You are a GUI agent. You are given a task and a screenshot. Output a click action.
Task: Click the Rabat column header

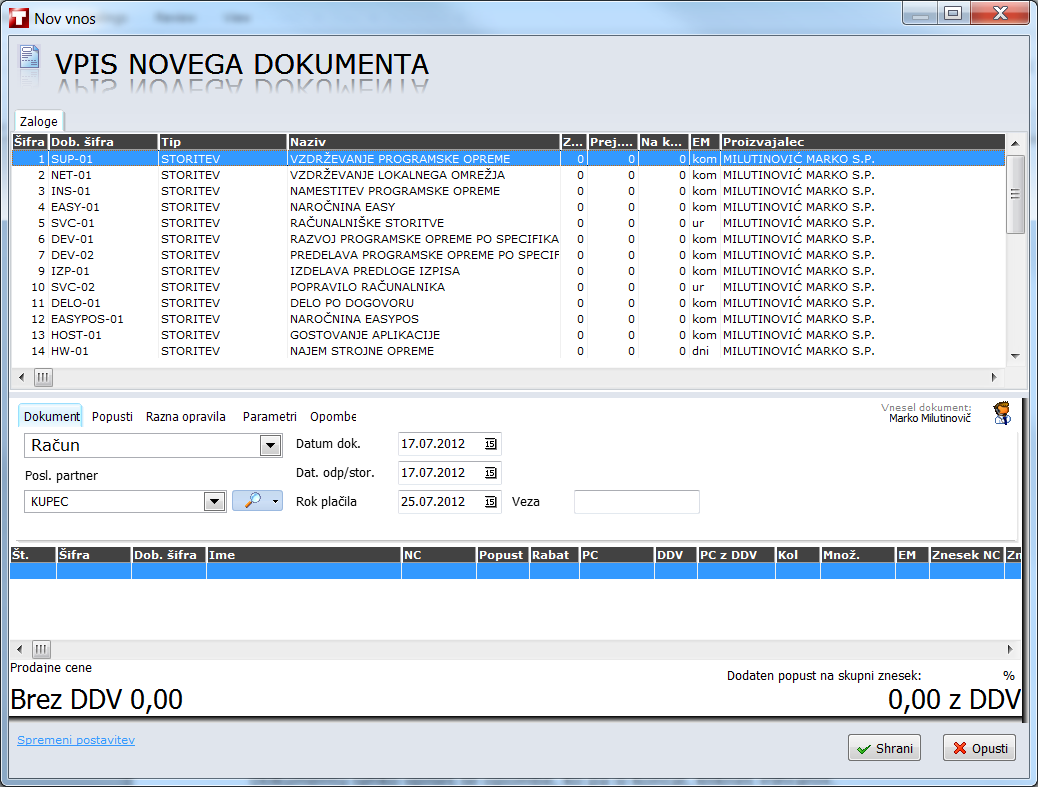[x=554, y=555]
